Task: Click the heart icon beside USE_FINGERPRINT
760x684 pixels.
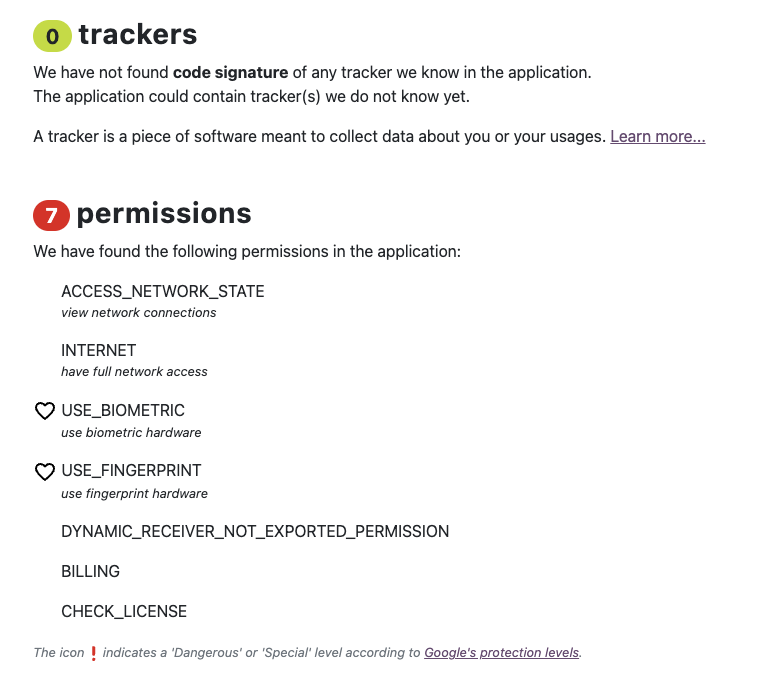Action: 45,471
